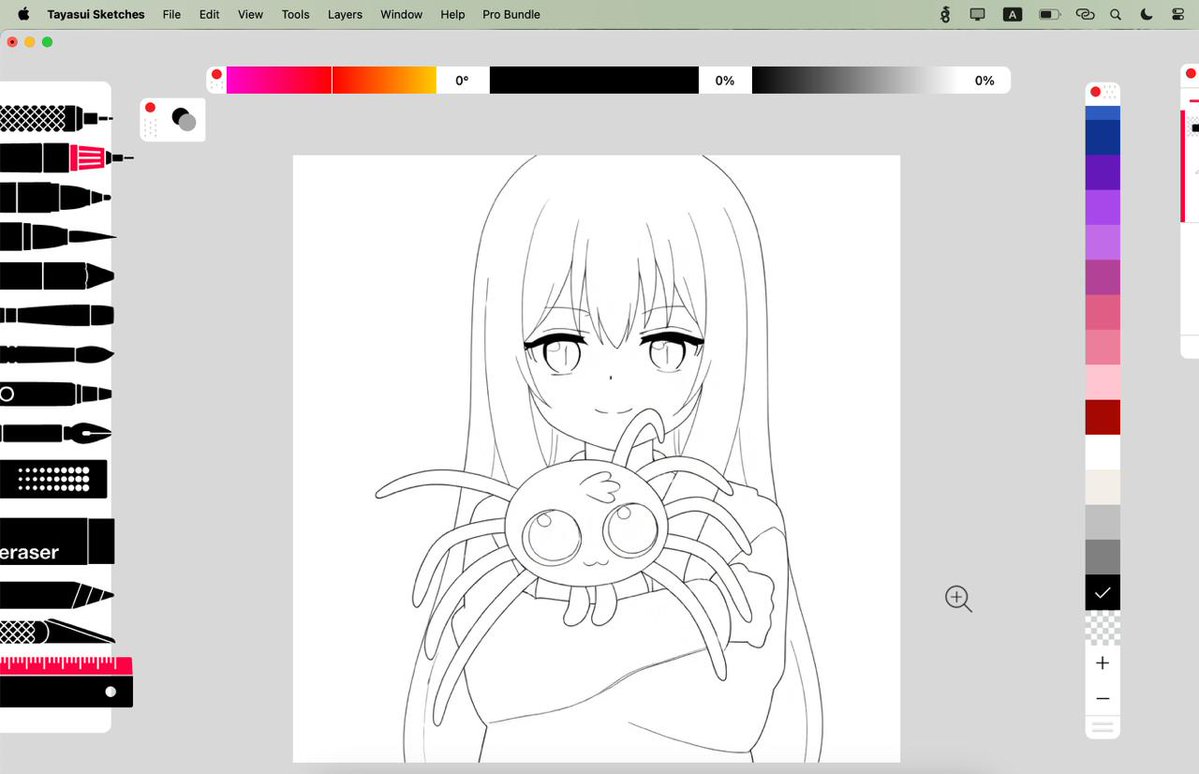Open the Tools menu
The height and width of the screenshot is (774, 1199).
coord(295,15)
